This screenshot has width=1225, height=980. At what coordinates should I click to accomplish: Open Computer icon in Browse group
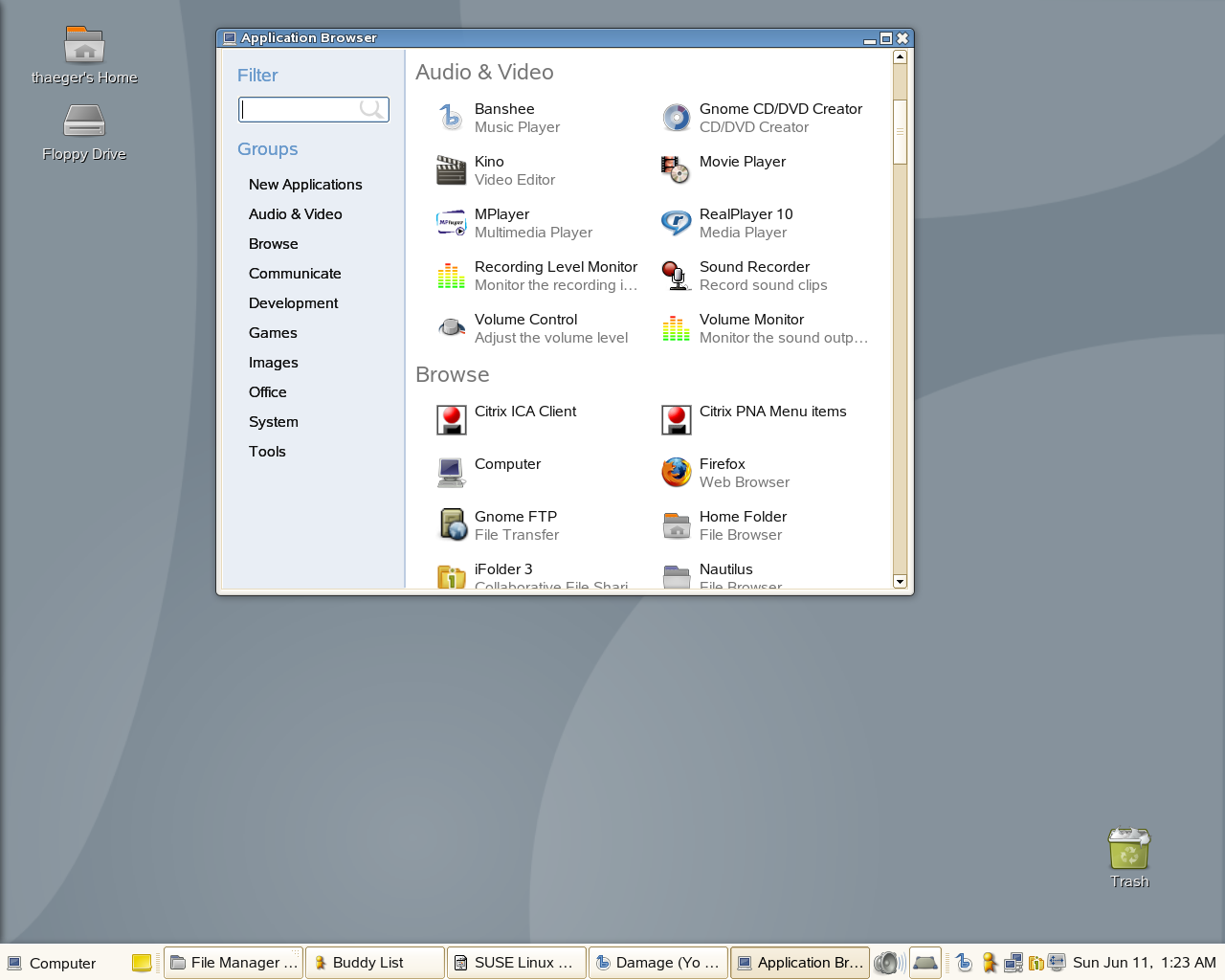(x=451, y=473)
